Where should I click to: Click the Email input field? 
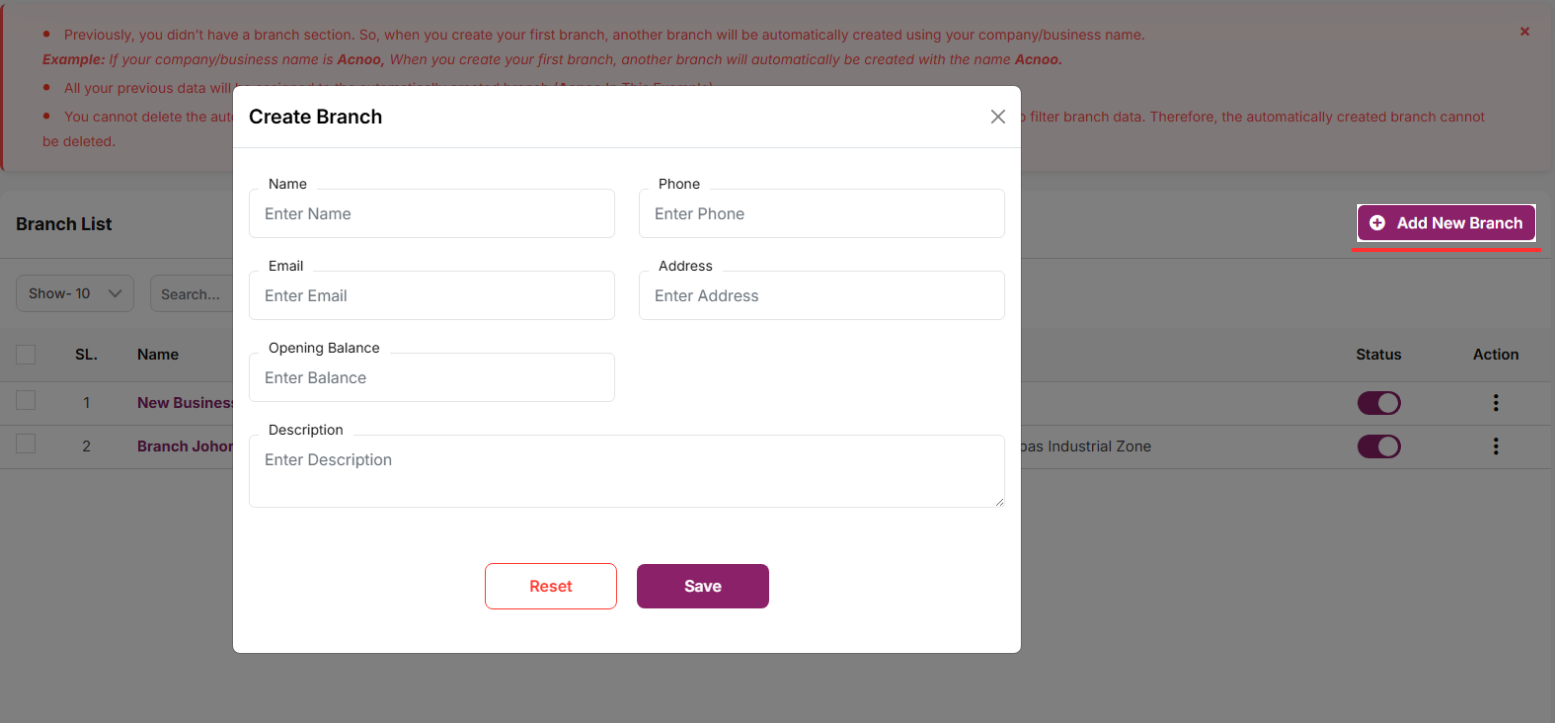[431, 296]
